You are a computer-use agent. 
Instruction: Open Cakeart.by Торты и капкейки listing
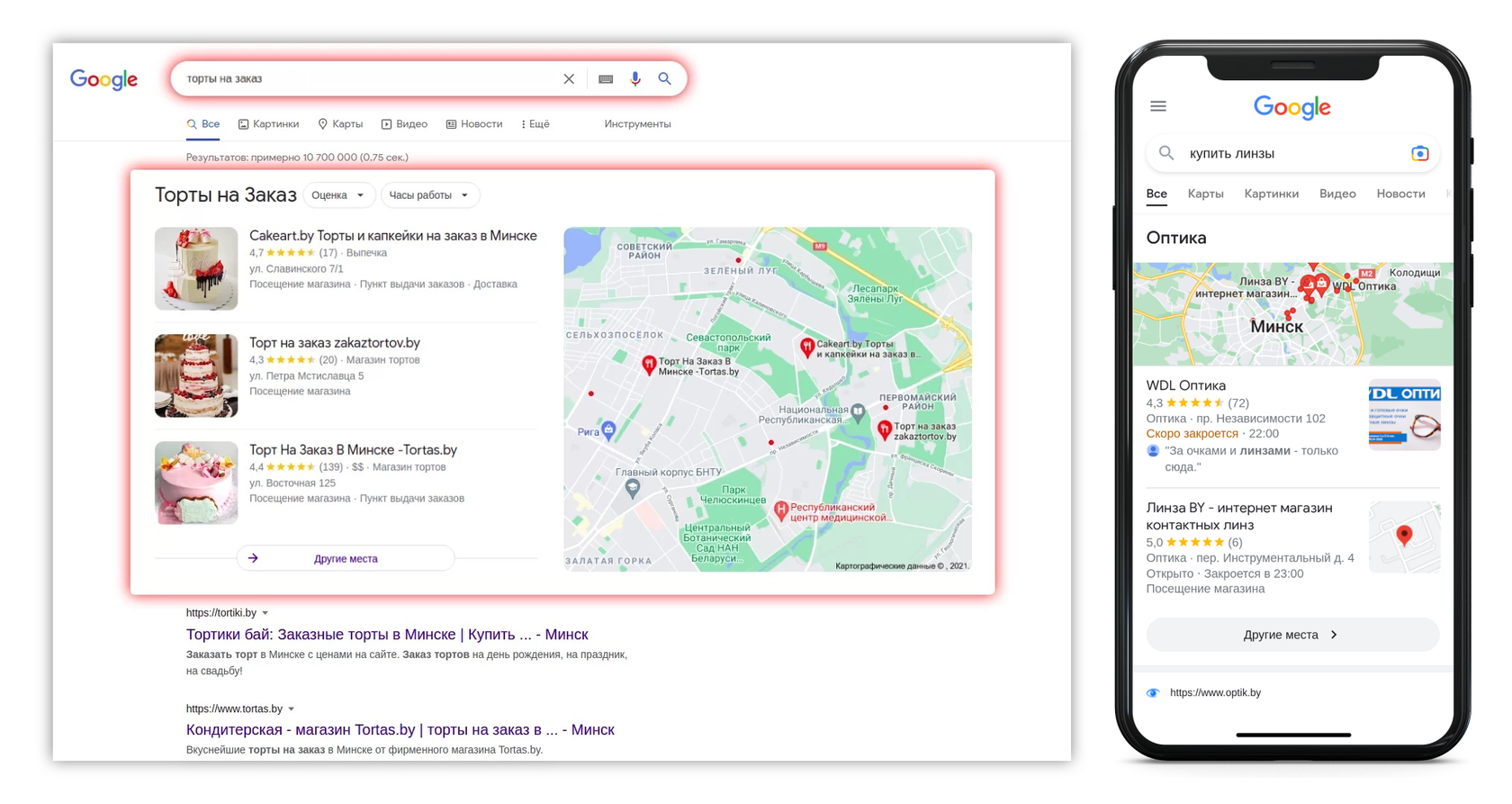coord(392,236)
